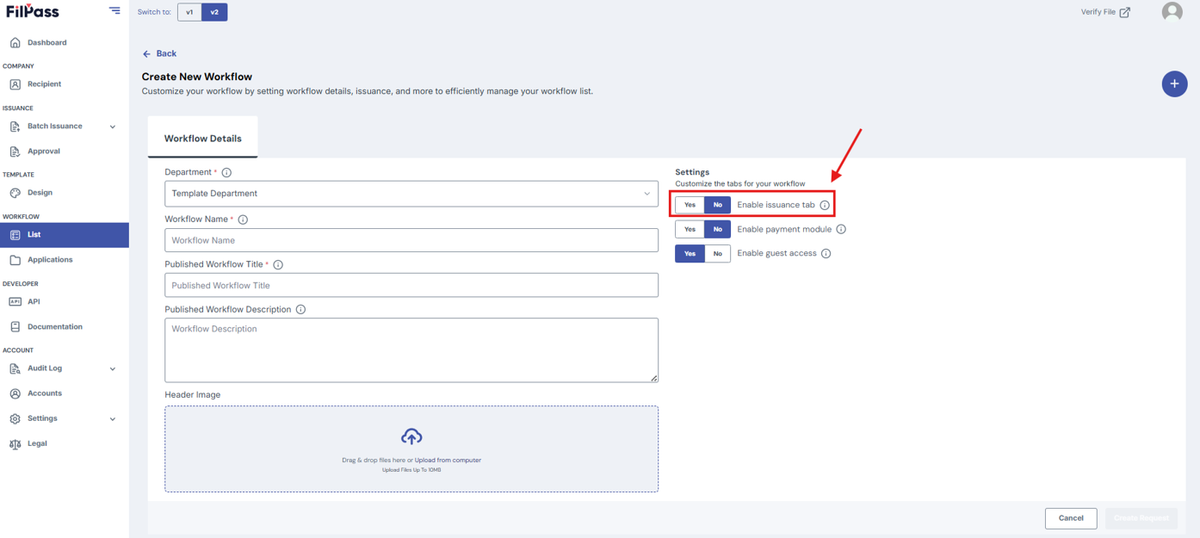Switch to version v2
Viewport: 1200px width, 538px height.
[x=214, y=12]
